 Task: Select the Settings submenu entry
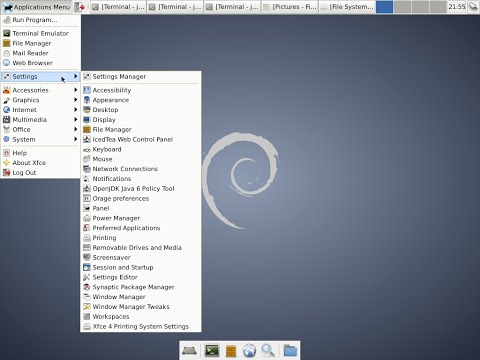[x=40, y=77]
